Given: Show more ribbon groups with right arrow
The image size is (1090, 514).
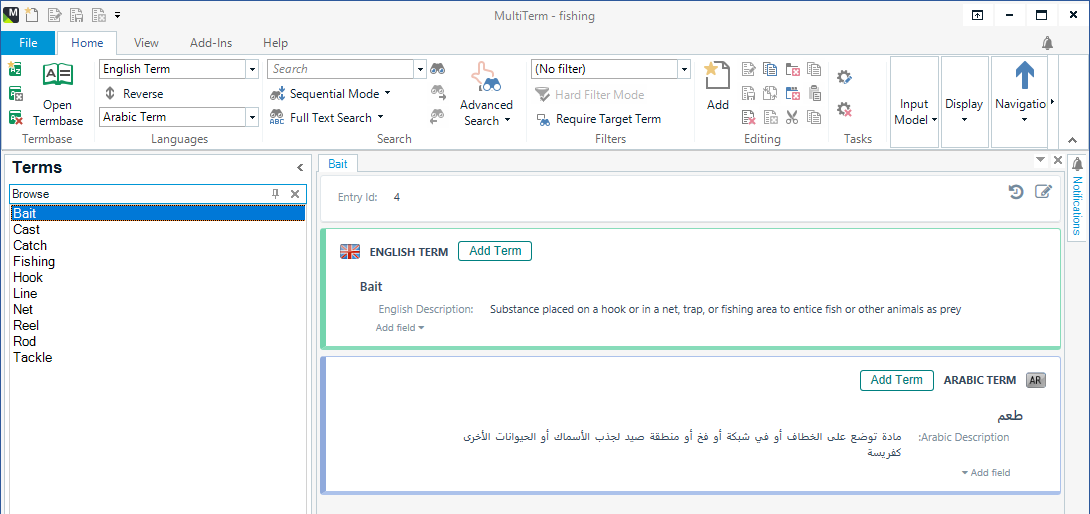Looking at the screenshot, I should [x=1052, y=102].
